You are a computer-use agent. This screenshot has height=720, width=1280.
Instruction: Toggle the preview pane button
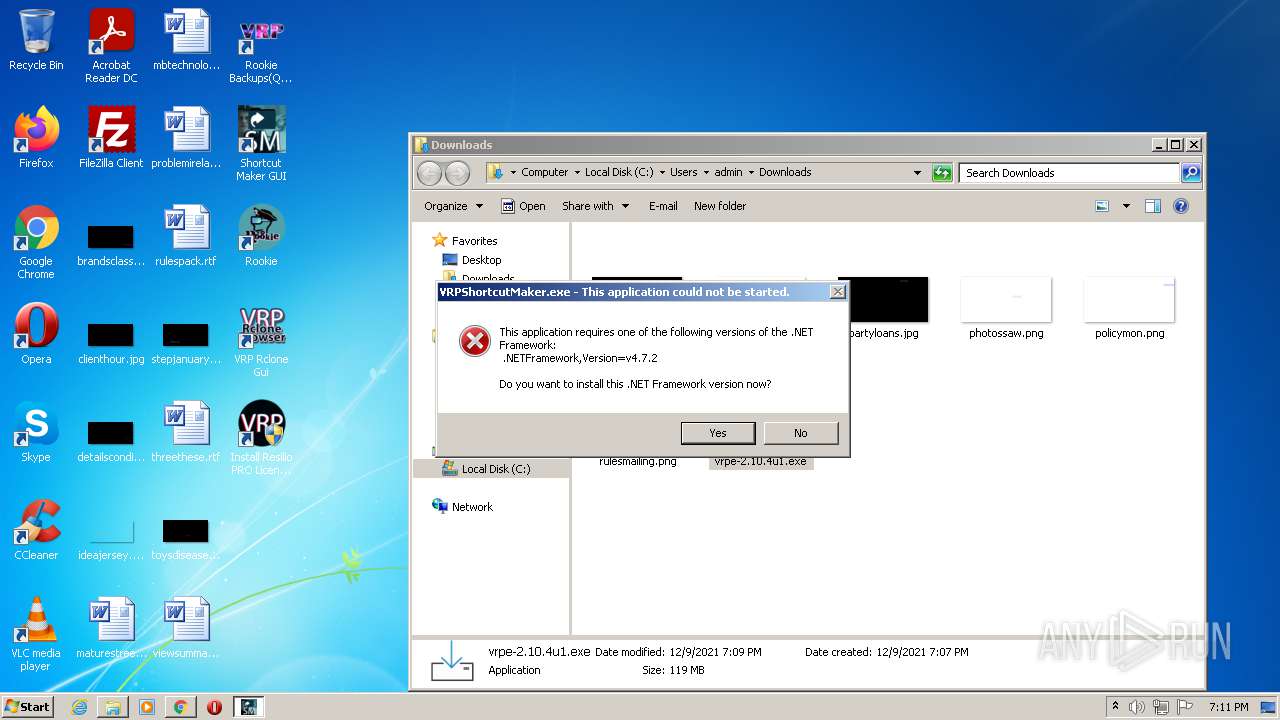1152,206
